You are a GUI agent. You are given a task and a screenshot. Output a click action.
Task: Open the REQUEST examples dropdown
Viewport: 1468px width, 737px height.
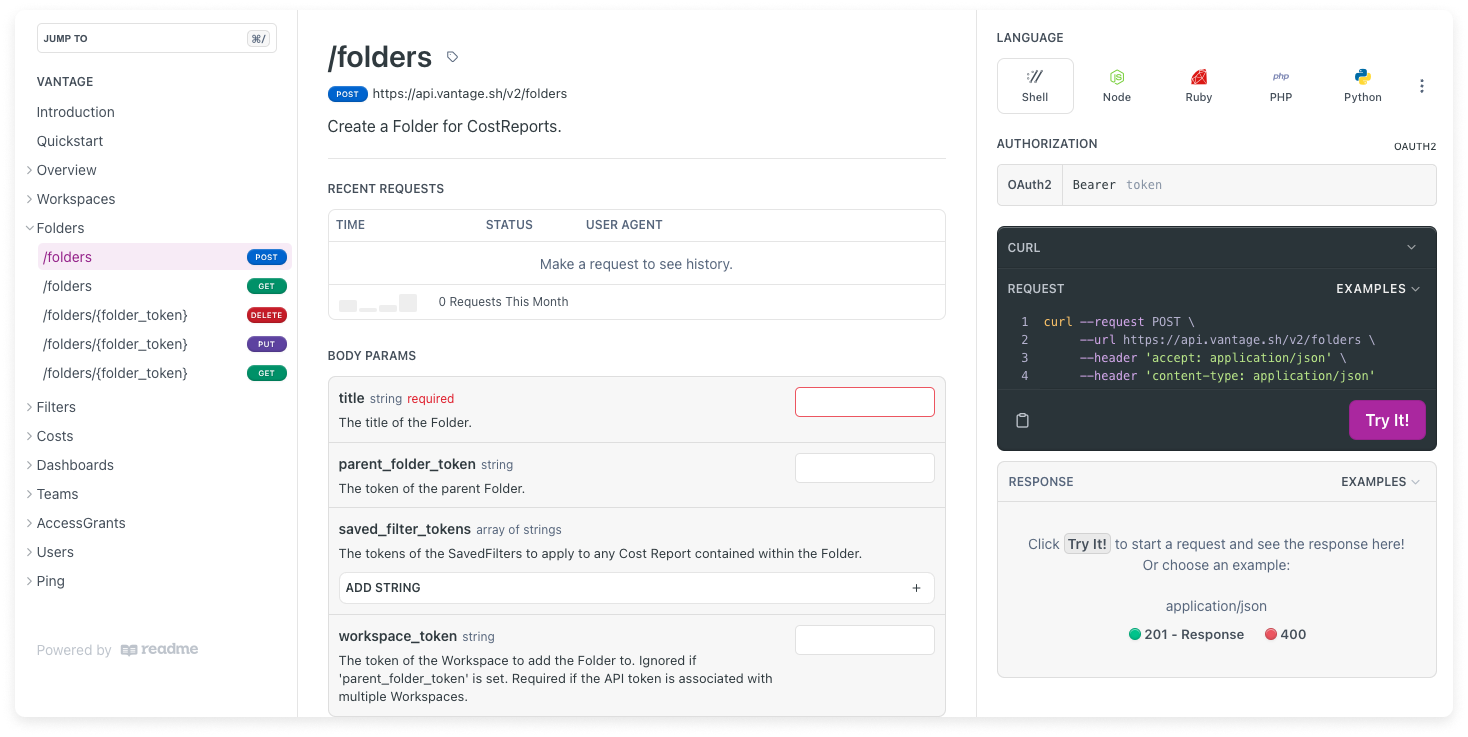(x=1378, y=289)
